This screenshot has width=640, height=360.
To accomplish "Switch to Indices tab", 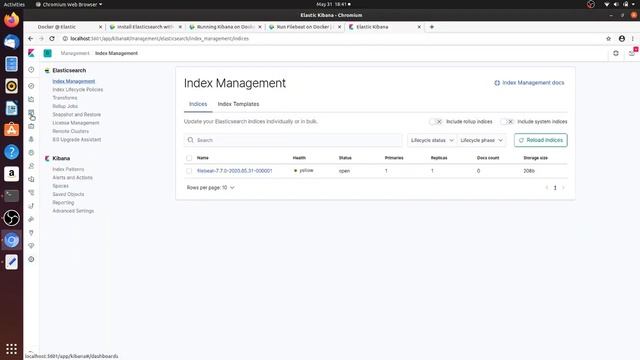I will pos(198,104).
